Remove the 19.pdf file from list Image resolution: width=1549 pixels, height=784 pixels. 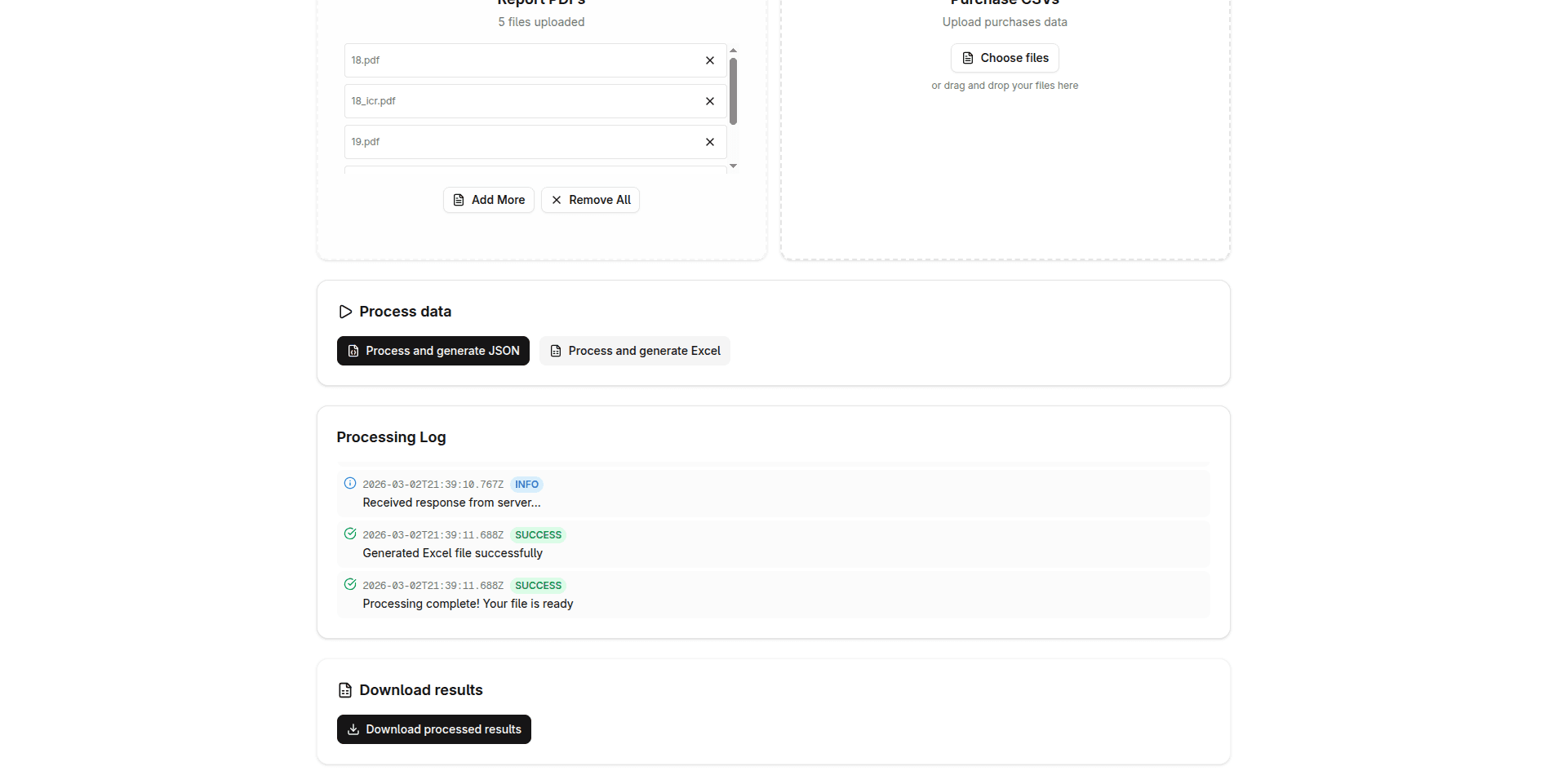(709, 142)
